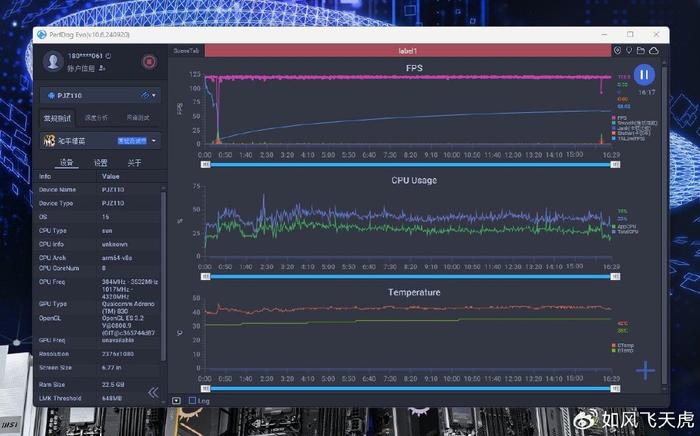Screen dimensions: 700x436
Task: Click the SceneTab label
Action: tap(186, 51)
